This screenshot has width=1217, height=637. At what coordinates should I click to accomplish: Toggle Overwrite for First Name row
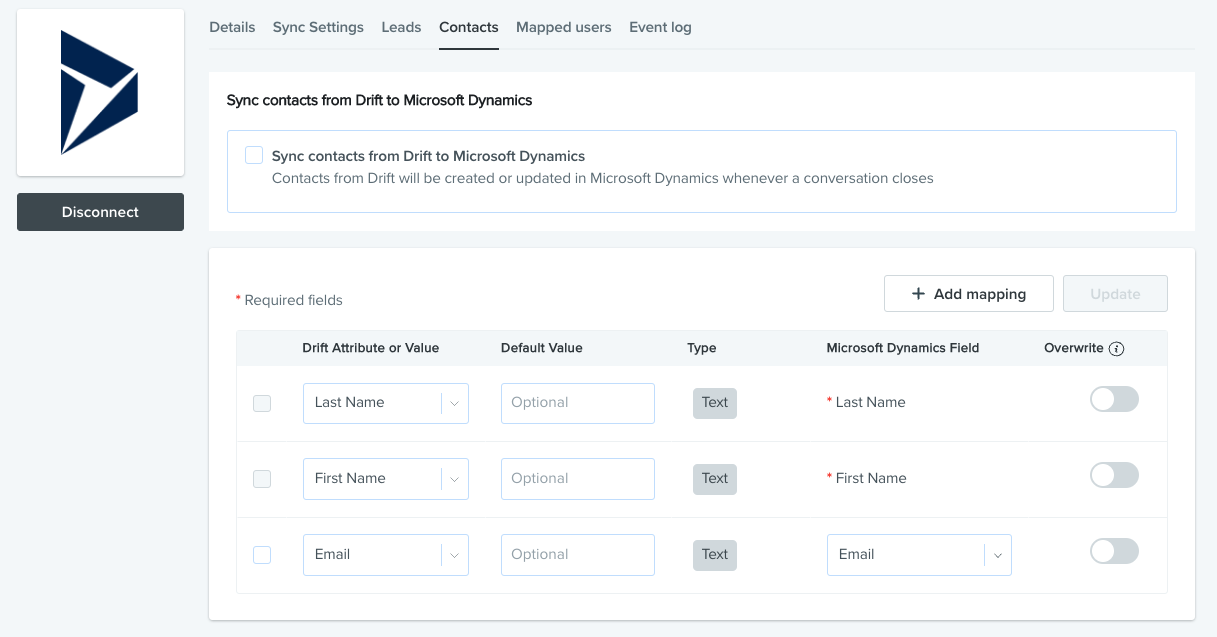1114,475
